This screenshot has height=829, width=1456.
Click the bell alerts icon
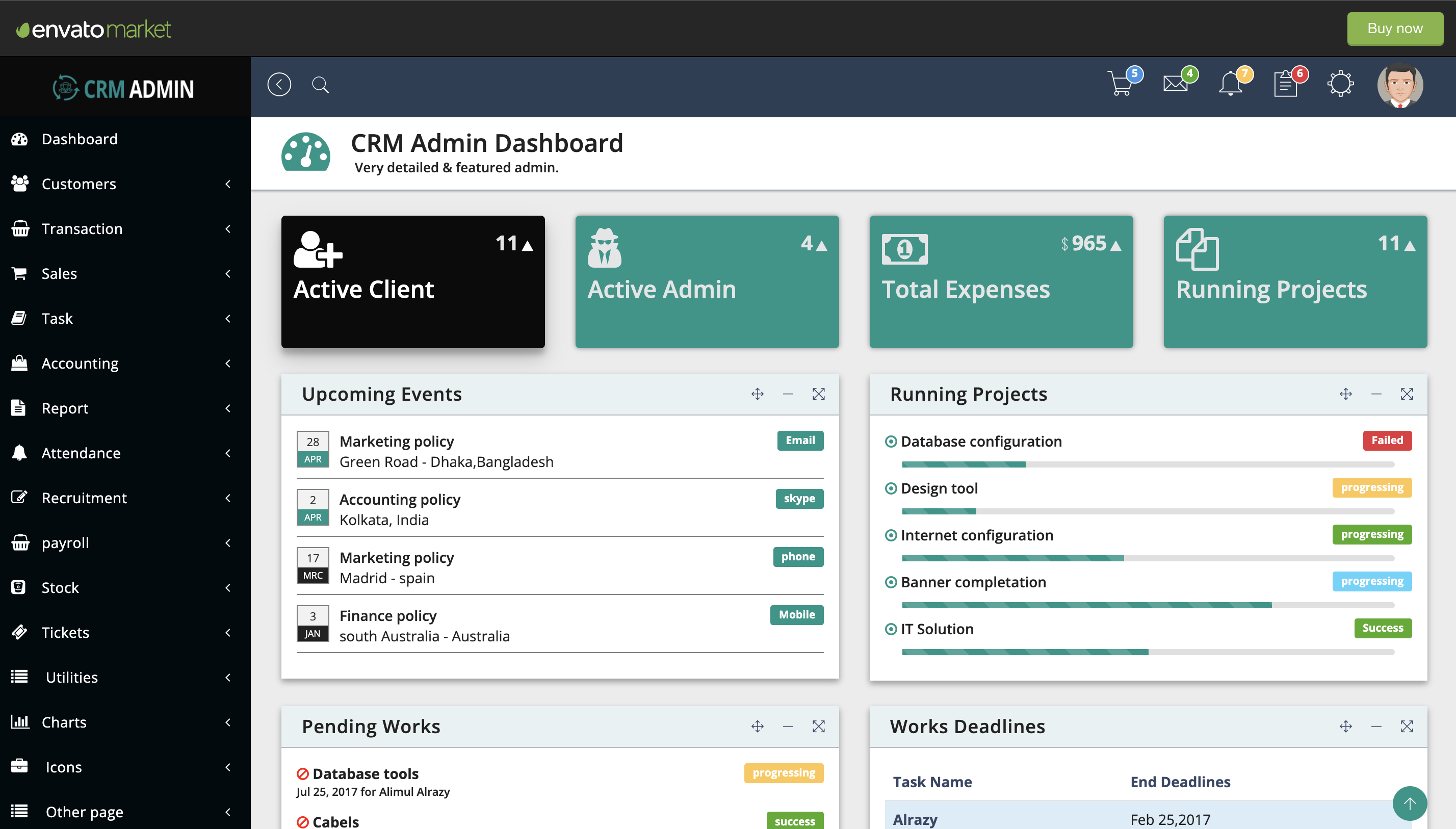click(1231, 84)
